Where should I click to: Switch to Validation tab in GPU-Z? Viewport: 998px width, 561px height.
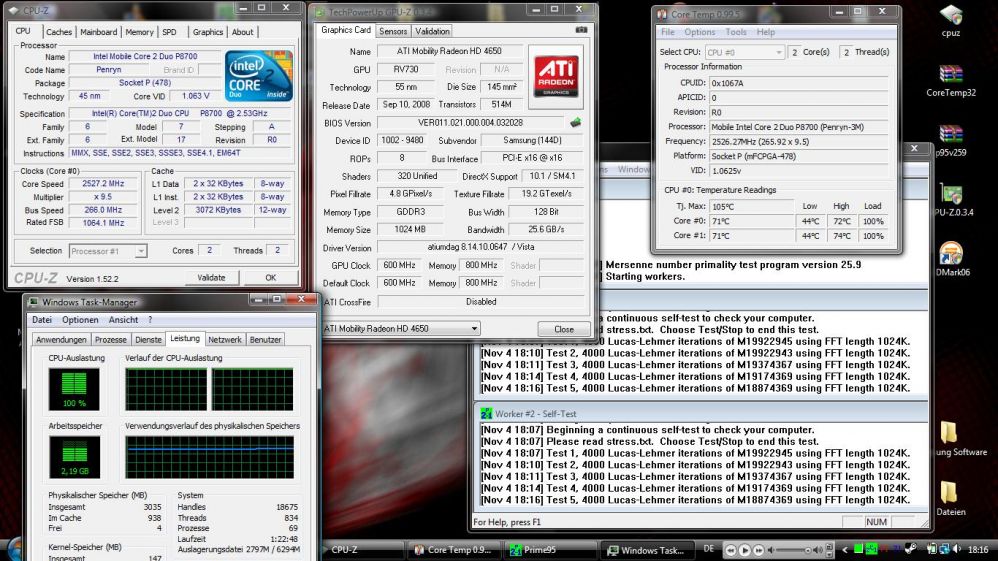click(432, 31)
